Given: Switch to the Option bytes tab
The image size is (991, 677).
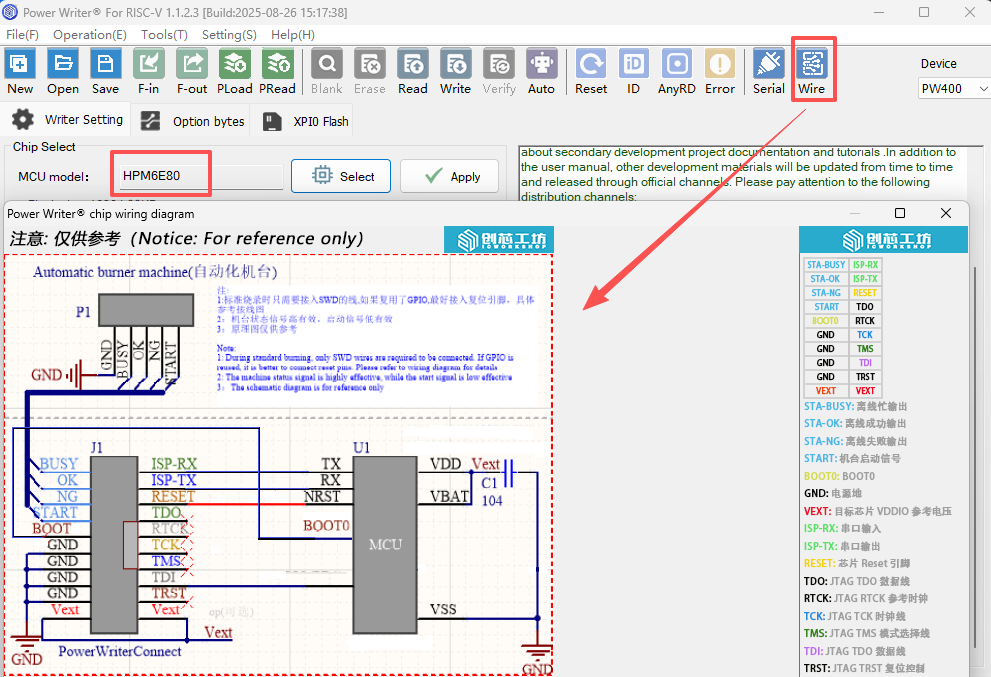Looking at the screenshot, I should pos(192,121).
